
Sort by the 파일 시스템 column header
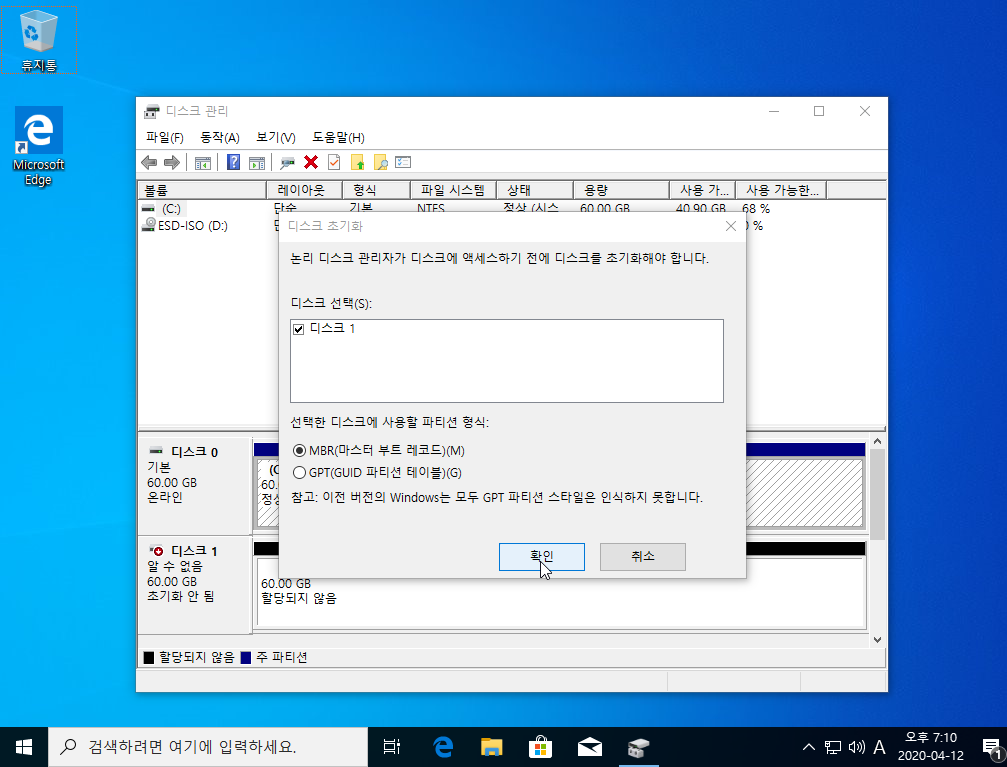click(453, 190)
